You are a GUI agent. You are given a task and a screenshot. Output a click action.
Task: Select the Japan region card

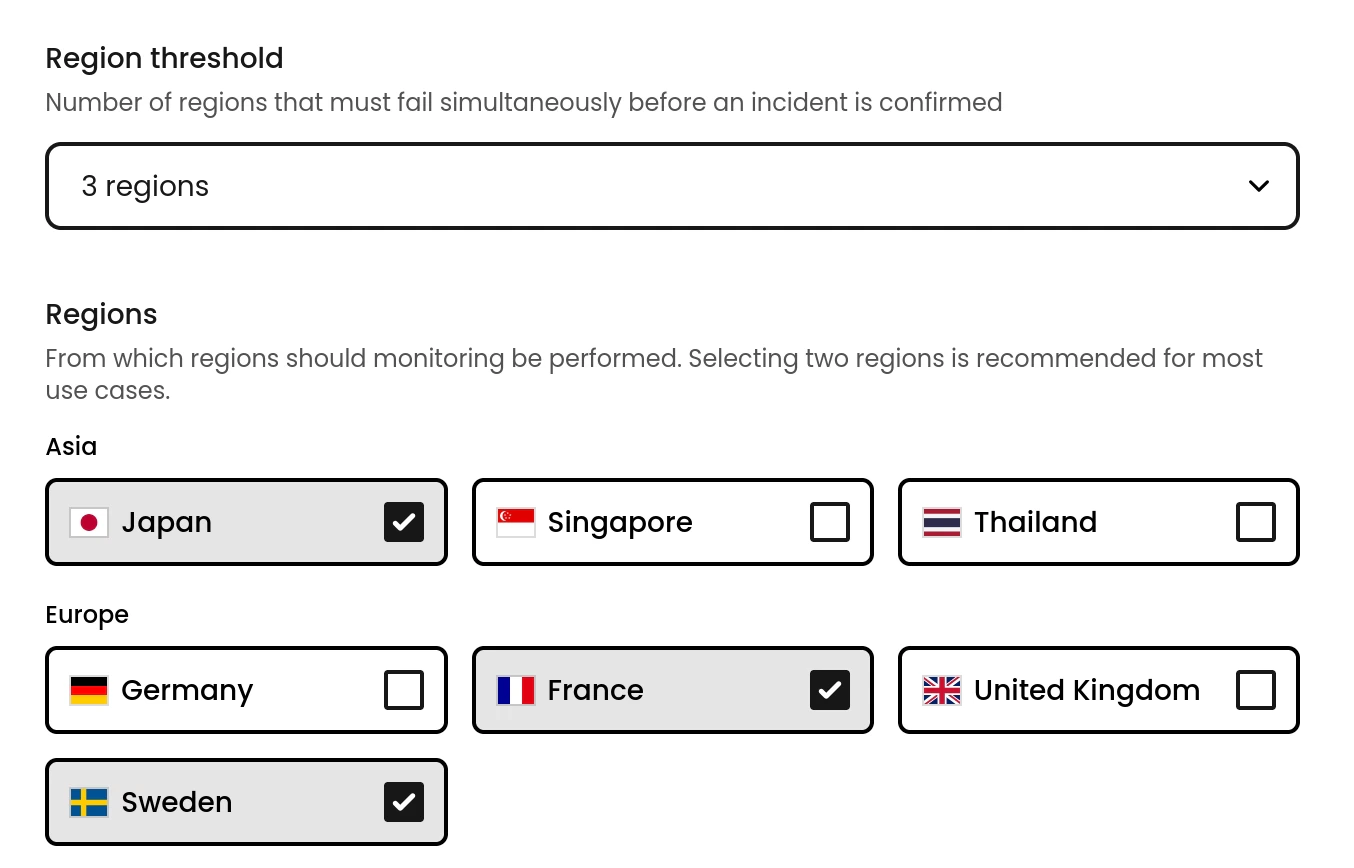[246, 522]
